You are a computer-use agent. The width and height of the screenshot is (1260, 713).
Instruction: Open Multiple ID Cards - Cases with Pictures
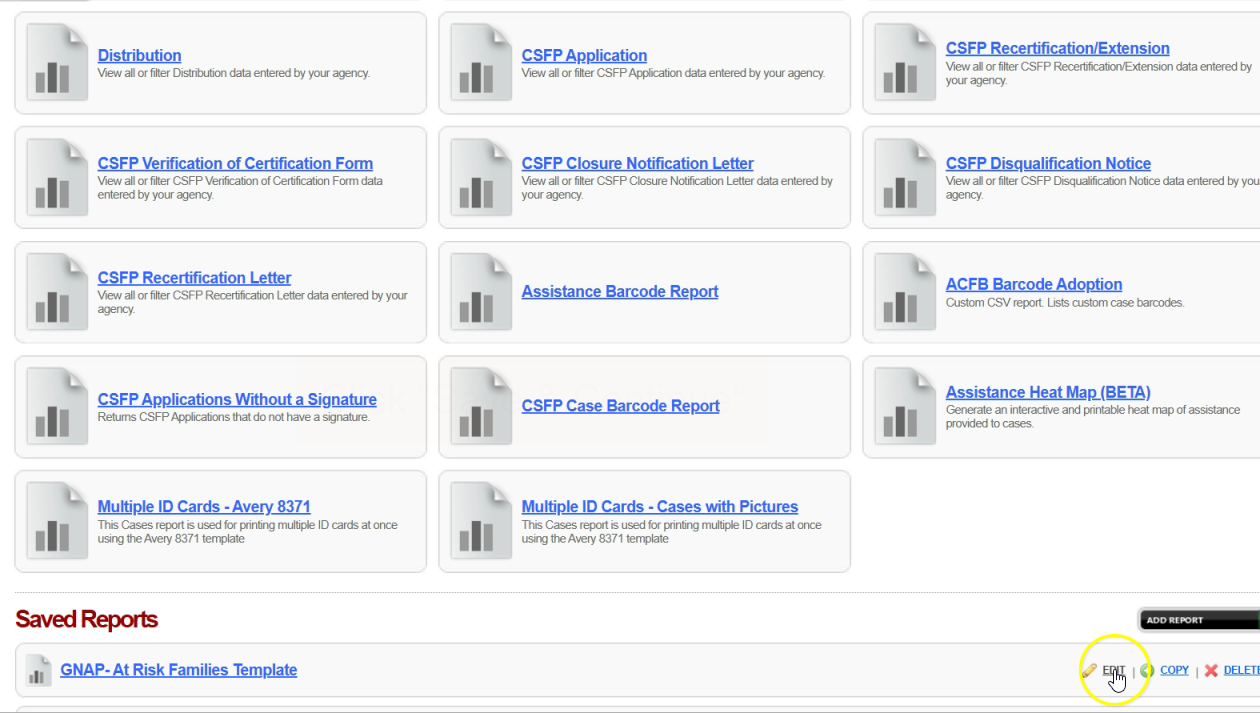(659, 507)
